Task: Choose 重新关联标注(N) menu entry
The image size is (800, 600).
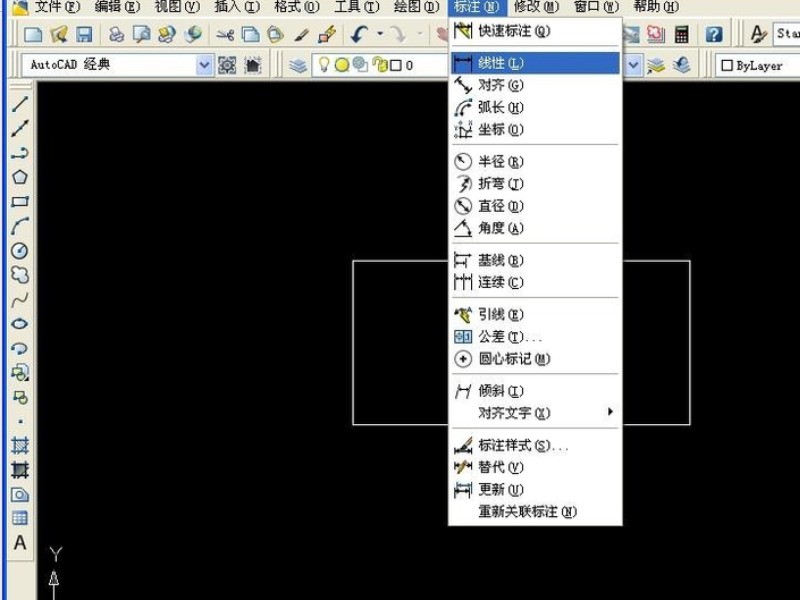Action: coord(535,511)
